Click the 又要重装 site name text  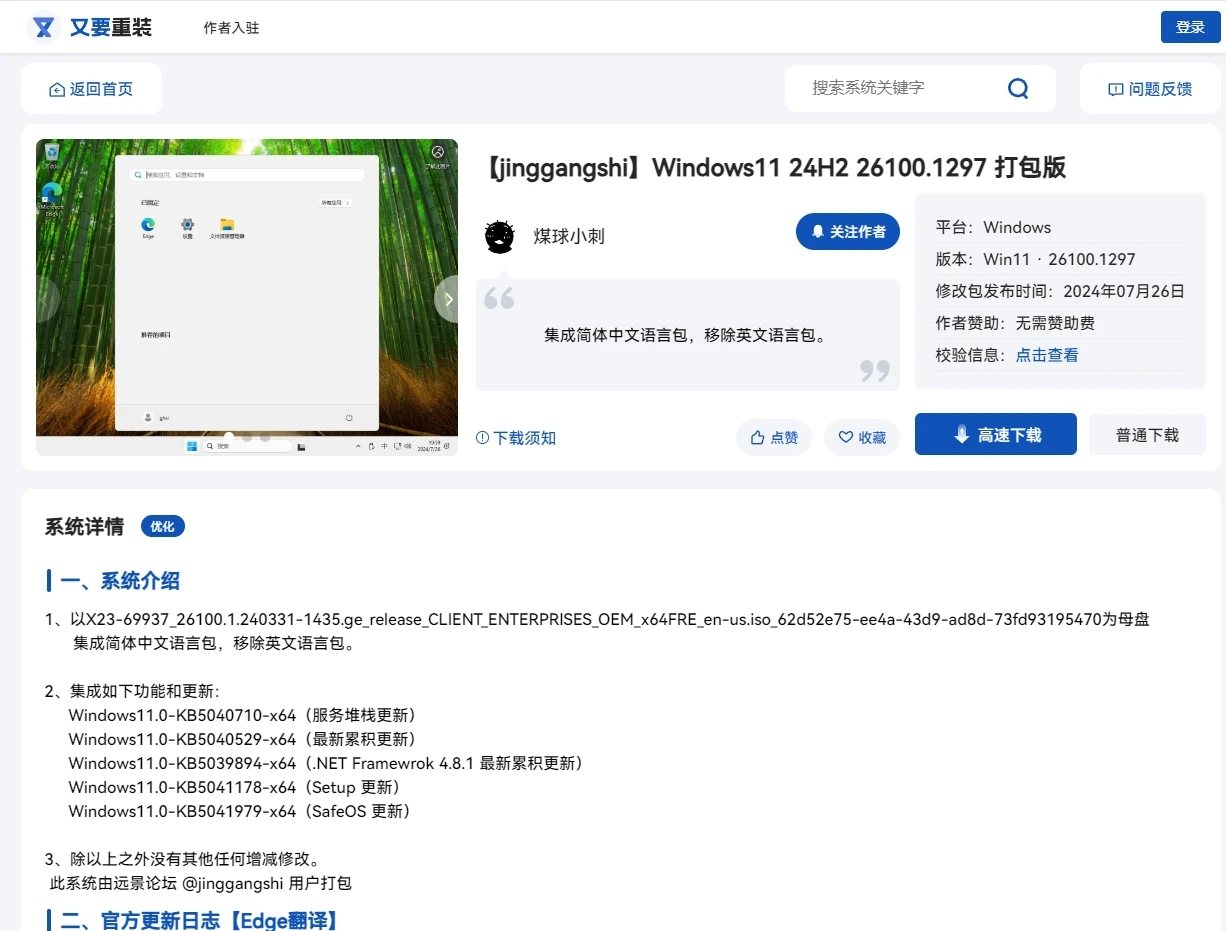click(111, 27)
